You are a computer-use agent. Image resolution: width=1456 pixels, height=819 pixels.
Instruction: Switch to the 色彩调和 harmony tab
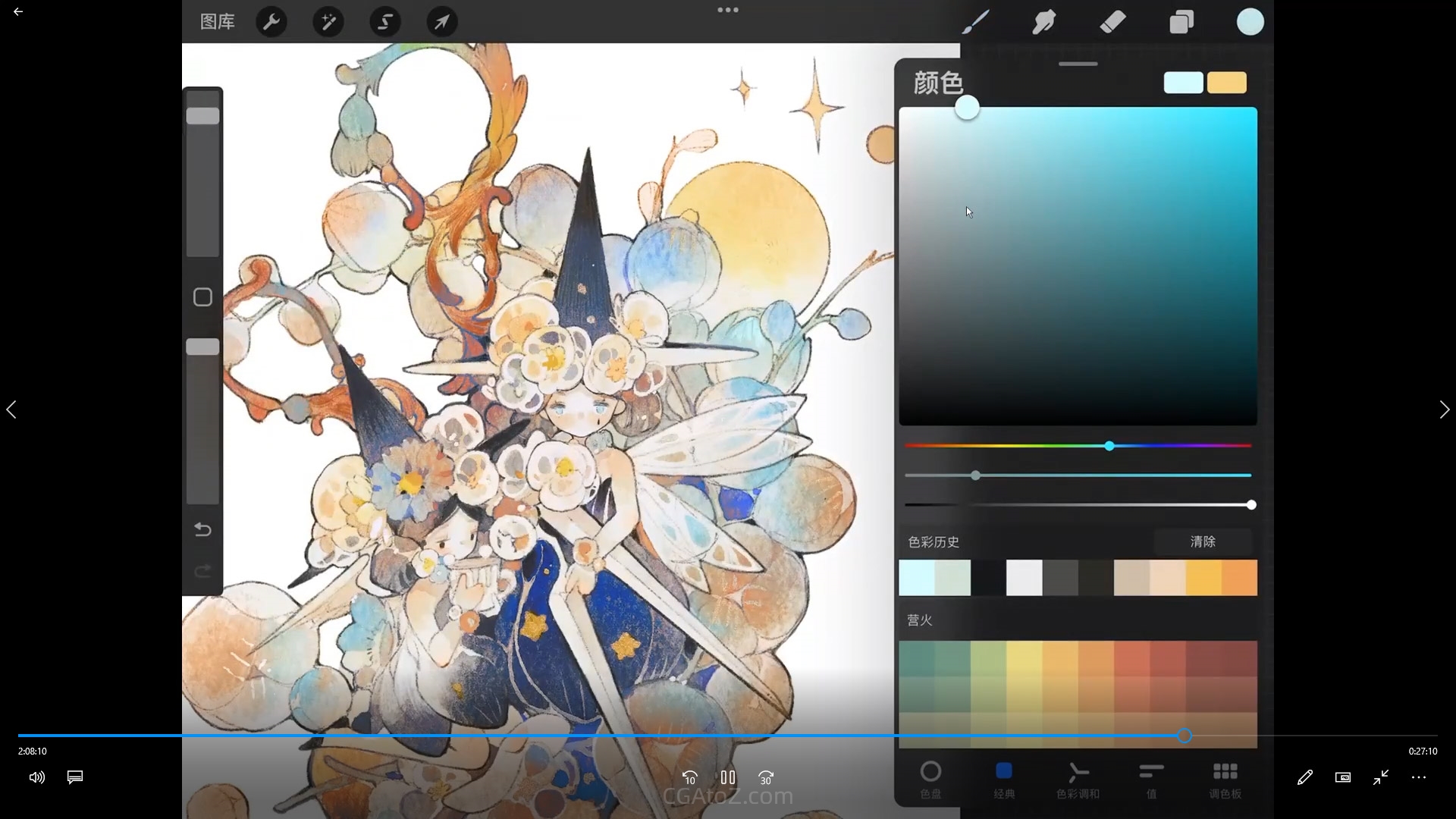coord(1078,780)
